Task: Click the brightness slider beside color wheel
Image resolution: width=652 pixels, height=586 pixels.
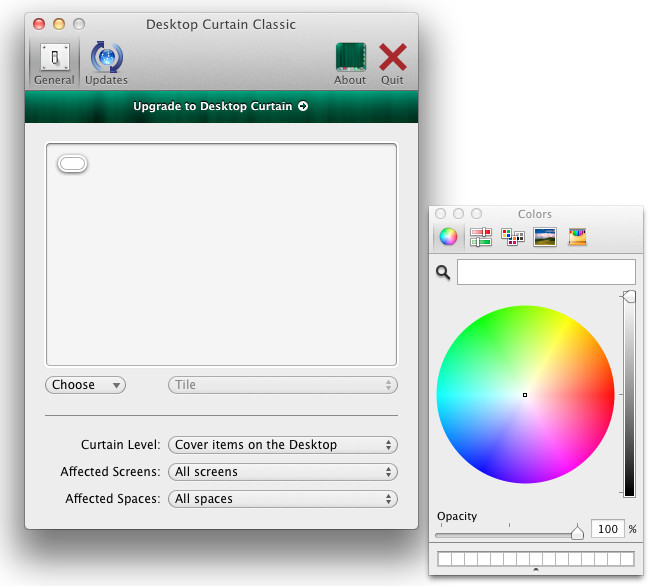Action: tap(629, 395)
